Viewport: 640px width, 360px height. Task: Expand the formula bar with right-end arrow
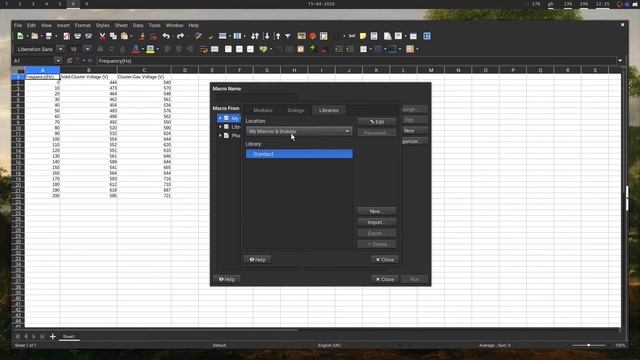click(620, 61)
